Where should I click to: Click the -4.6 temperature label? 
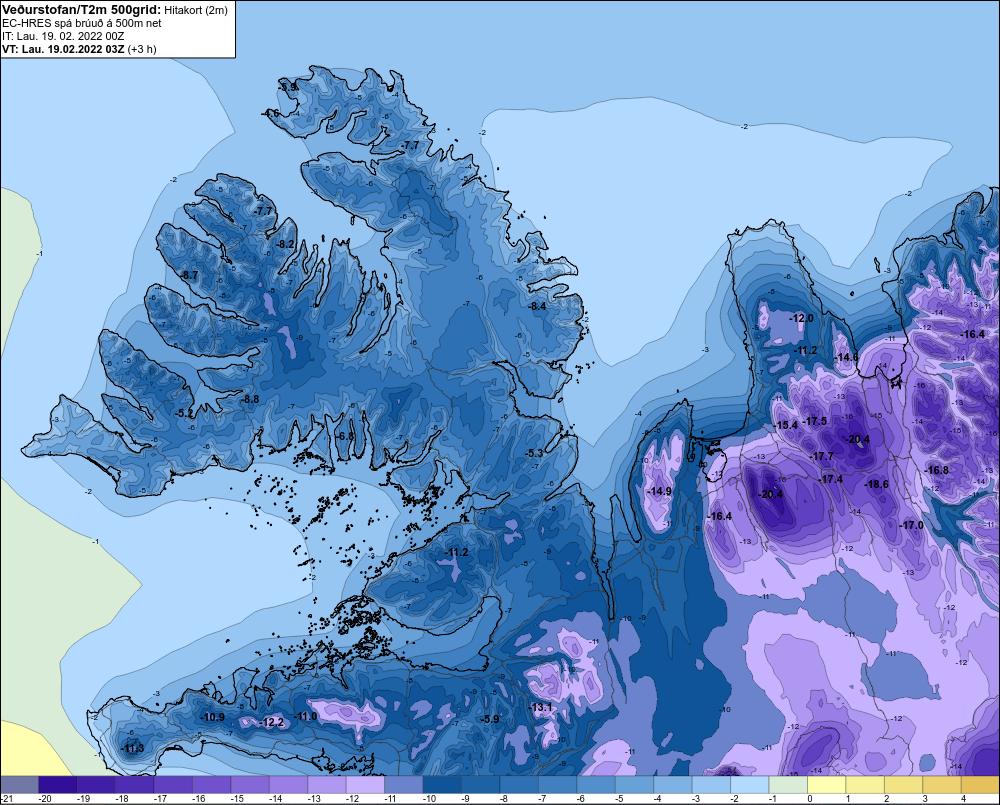pyautogui.click(x=270, y=113)
